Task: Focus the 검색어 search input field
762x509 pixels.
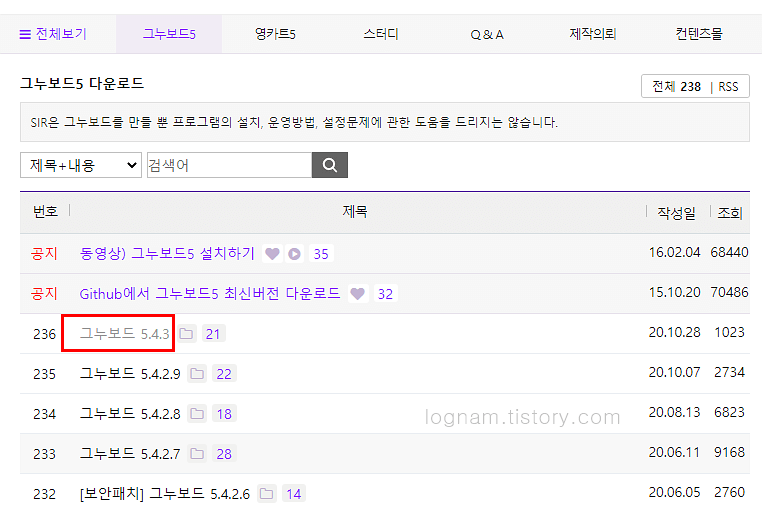Action: pyautogui.click(x=229, y=165)
